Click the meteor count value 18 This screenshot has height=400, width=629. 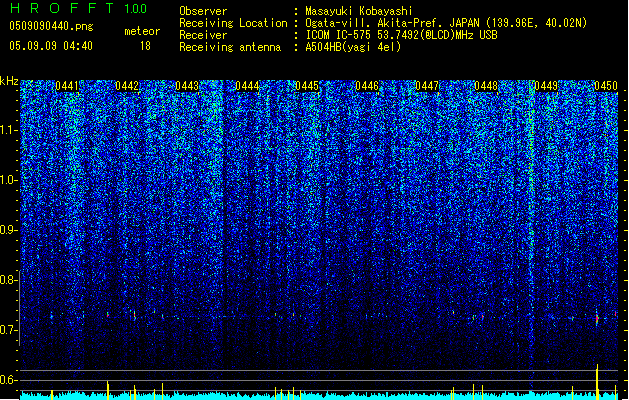[145, 46]
